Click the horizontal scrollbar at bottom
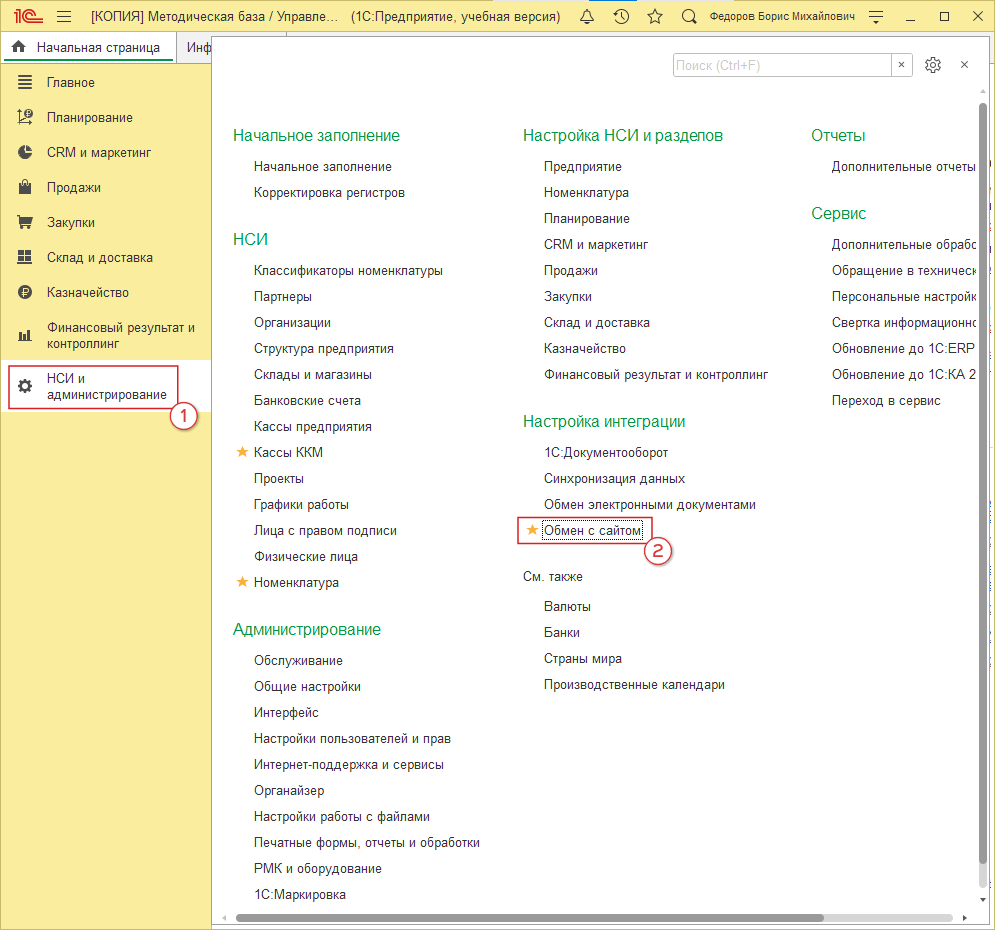 528,917
